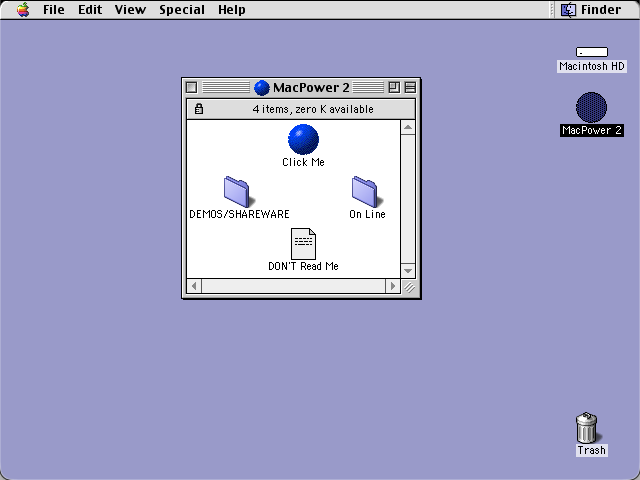The width and height of the screenshot is (640, 480).
Task: Open the File menu
Action: (x=54, y=9)
